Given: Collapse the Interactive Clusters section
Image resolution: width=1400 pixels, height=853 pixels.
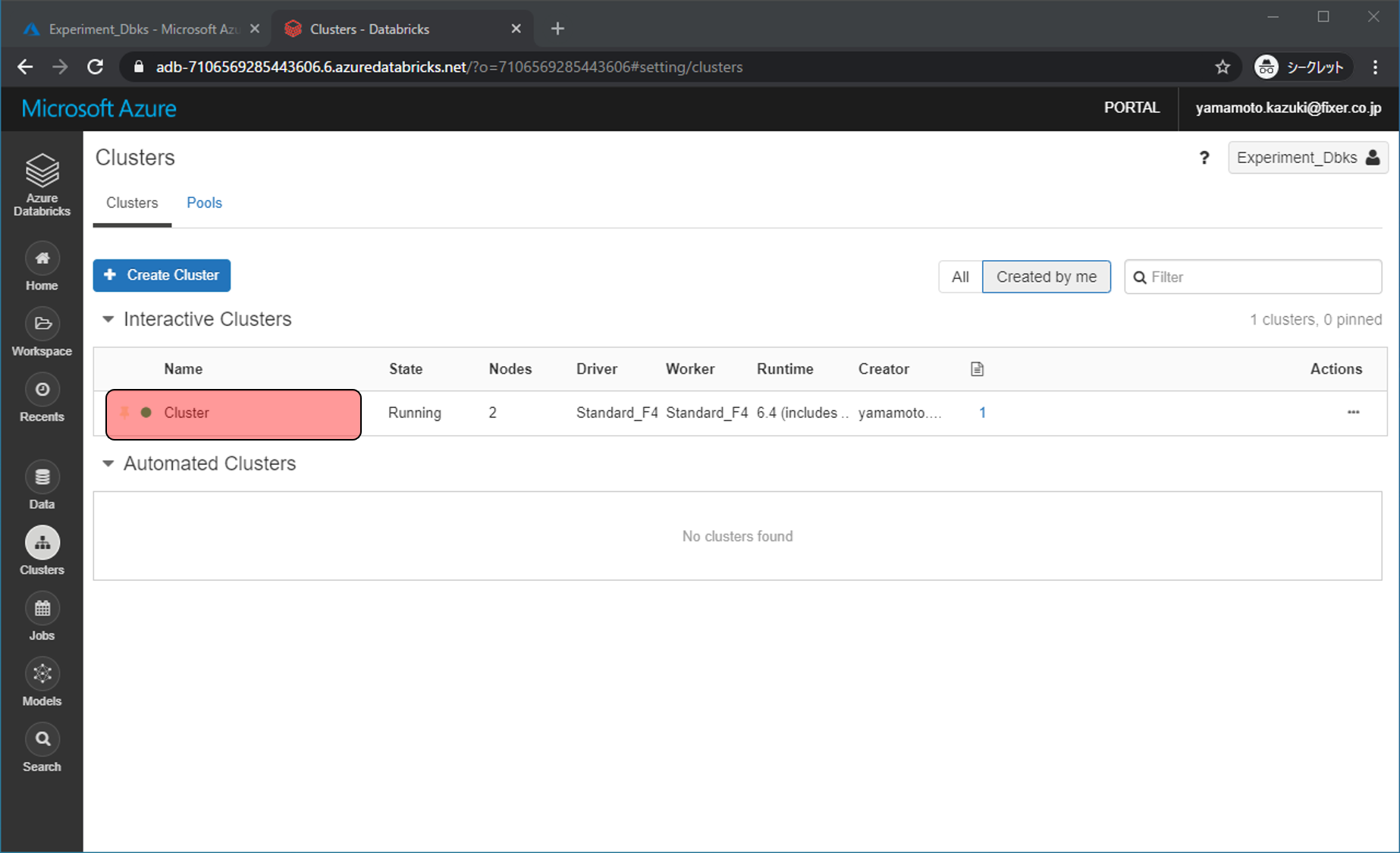Looking at the screenshot, I should point(108,319).
